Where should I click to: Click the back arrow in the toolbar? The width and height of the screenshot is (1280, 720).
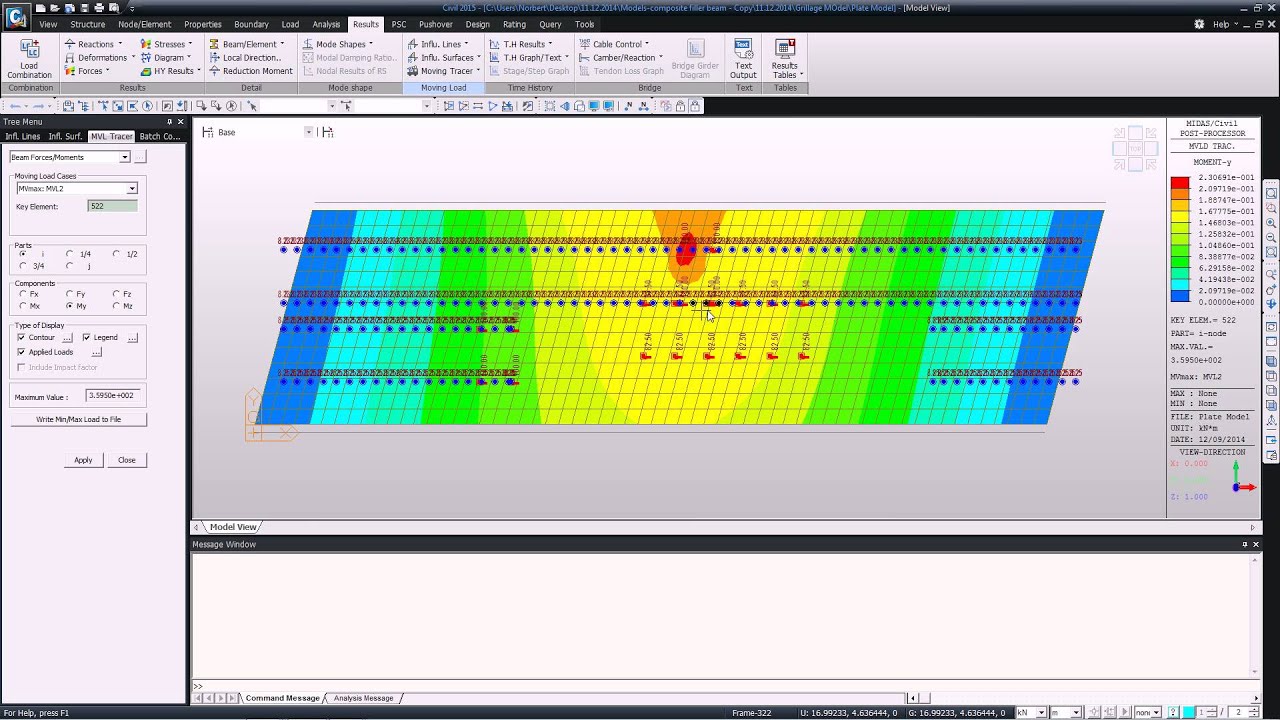(x=15, y=106)
